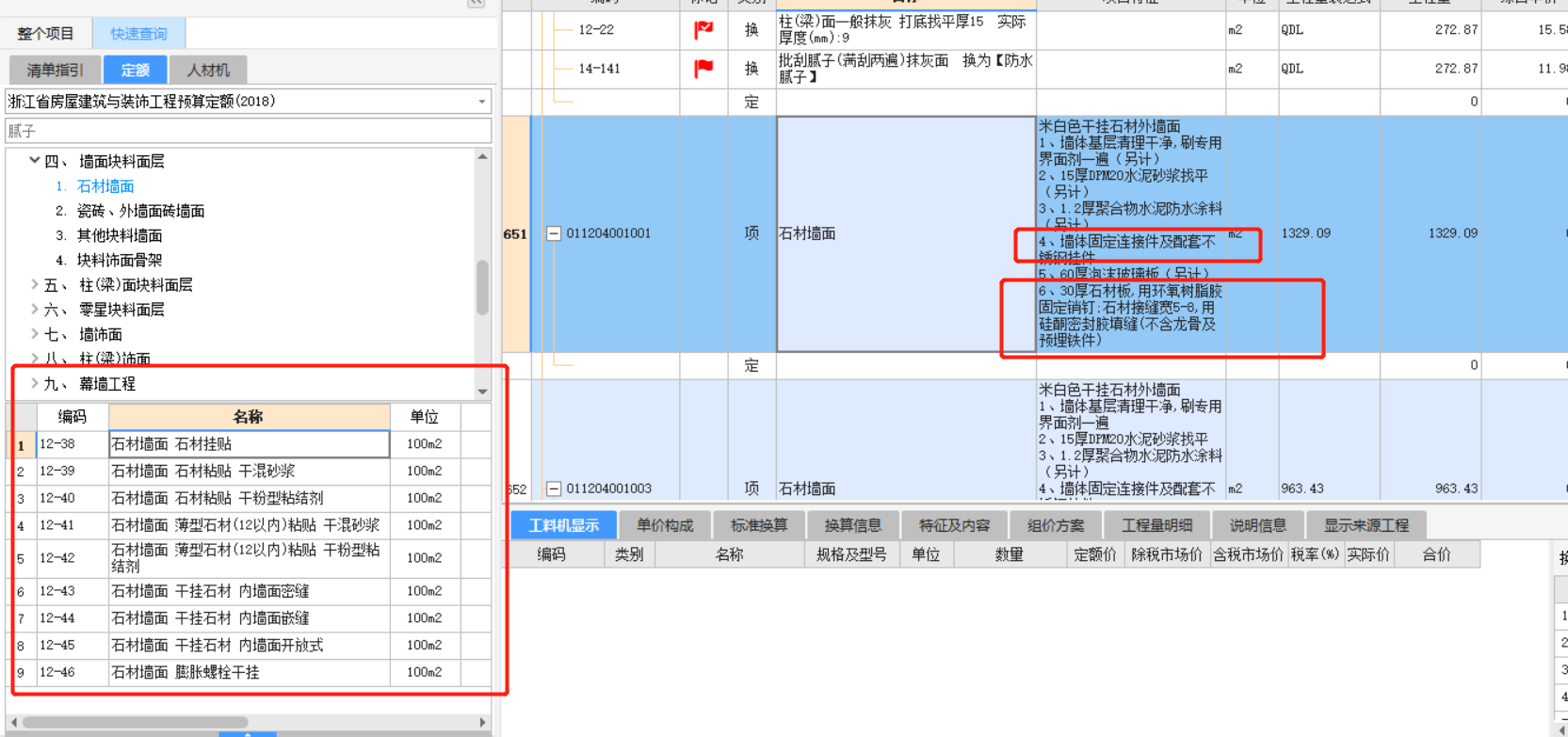Screen dimensions: 1568x737
Task: Select the 清单指引 tab
Action: [55, 70]
